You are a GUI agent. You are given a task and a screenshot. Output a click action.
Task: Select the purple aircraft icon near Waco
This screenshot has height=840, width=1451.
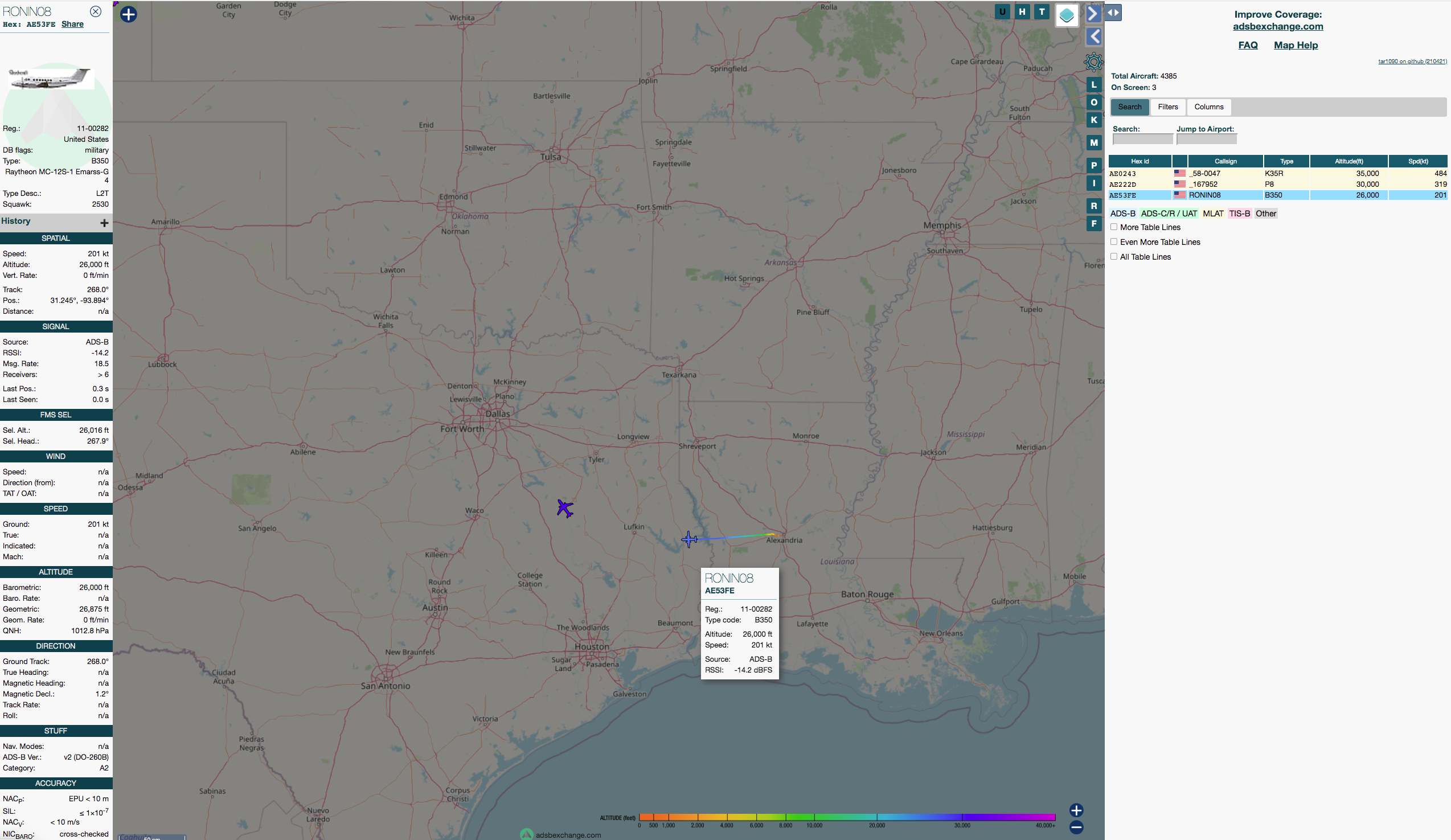click(x=565, y=509)
